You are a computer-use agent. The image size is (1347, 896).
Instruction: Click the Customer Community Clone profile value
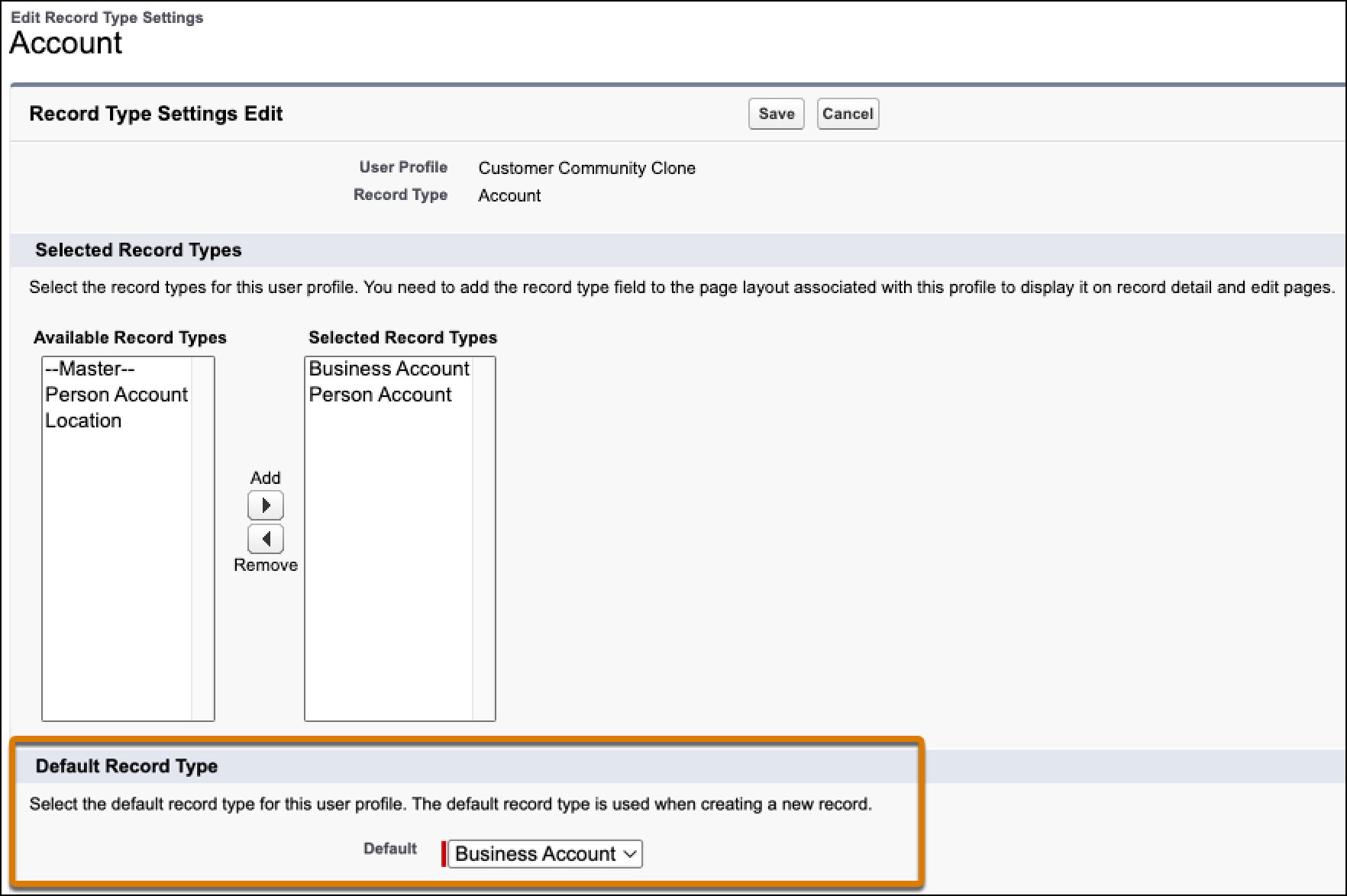tap(586, 168)
